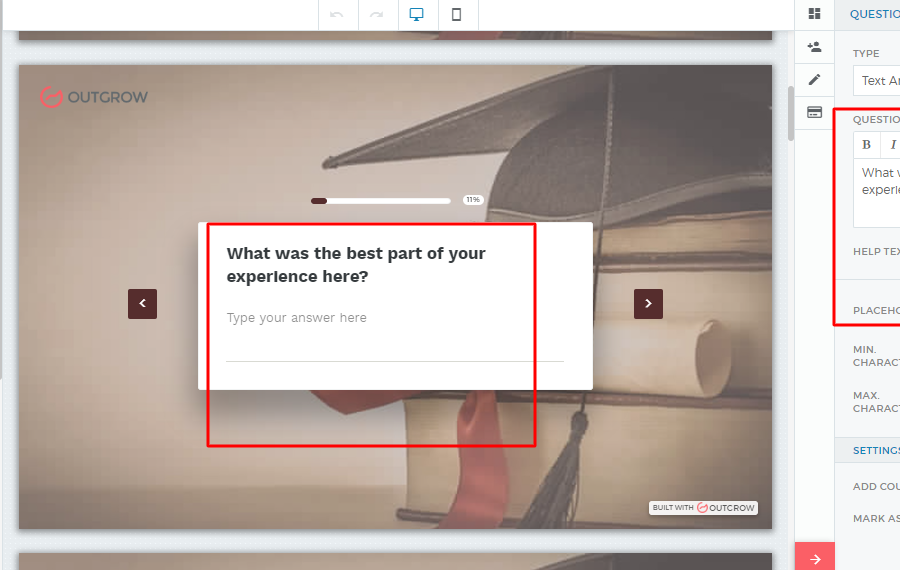Switch to desktop preview mode
This screenshot has height=570, width=900.
pos(417,15)
